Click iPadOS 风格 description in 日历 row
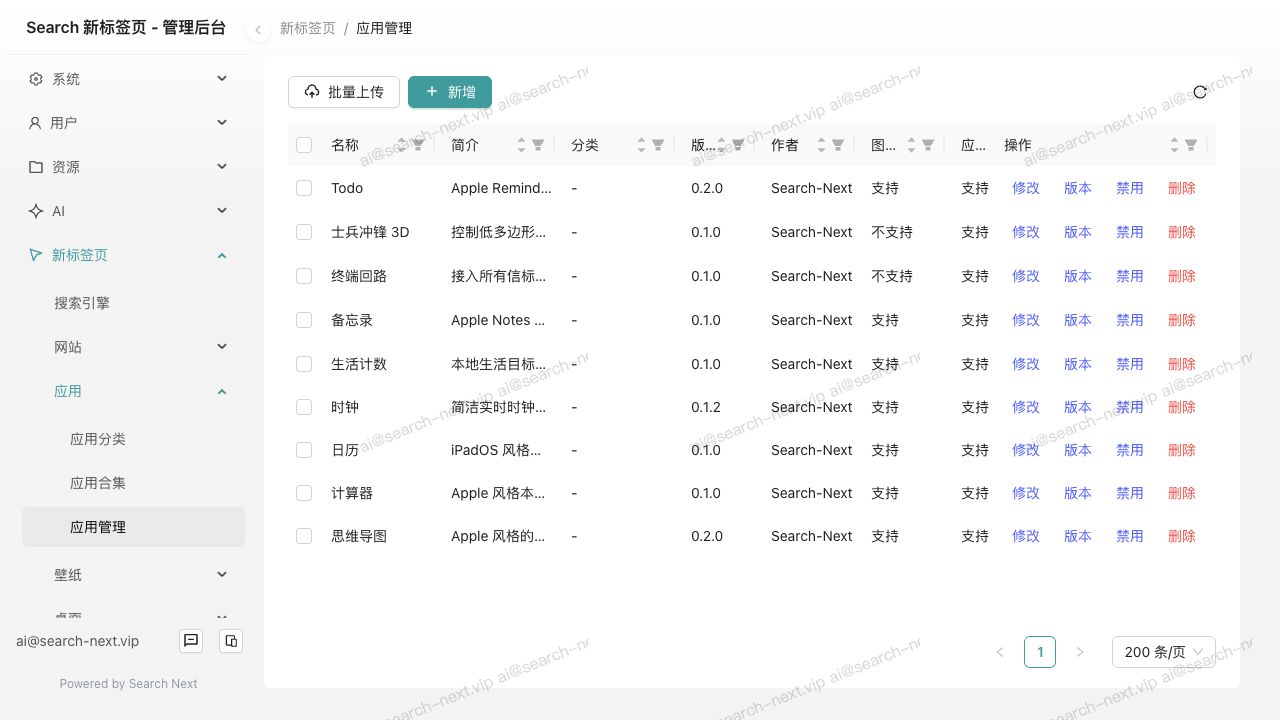Image resolution: width=1280 pixels, height=720 pixels. pos(496,450)
